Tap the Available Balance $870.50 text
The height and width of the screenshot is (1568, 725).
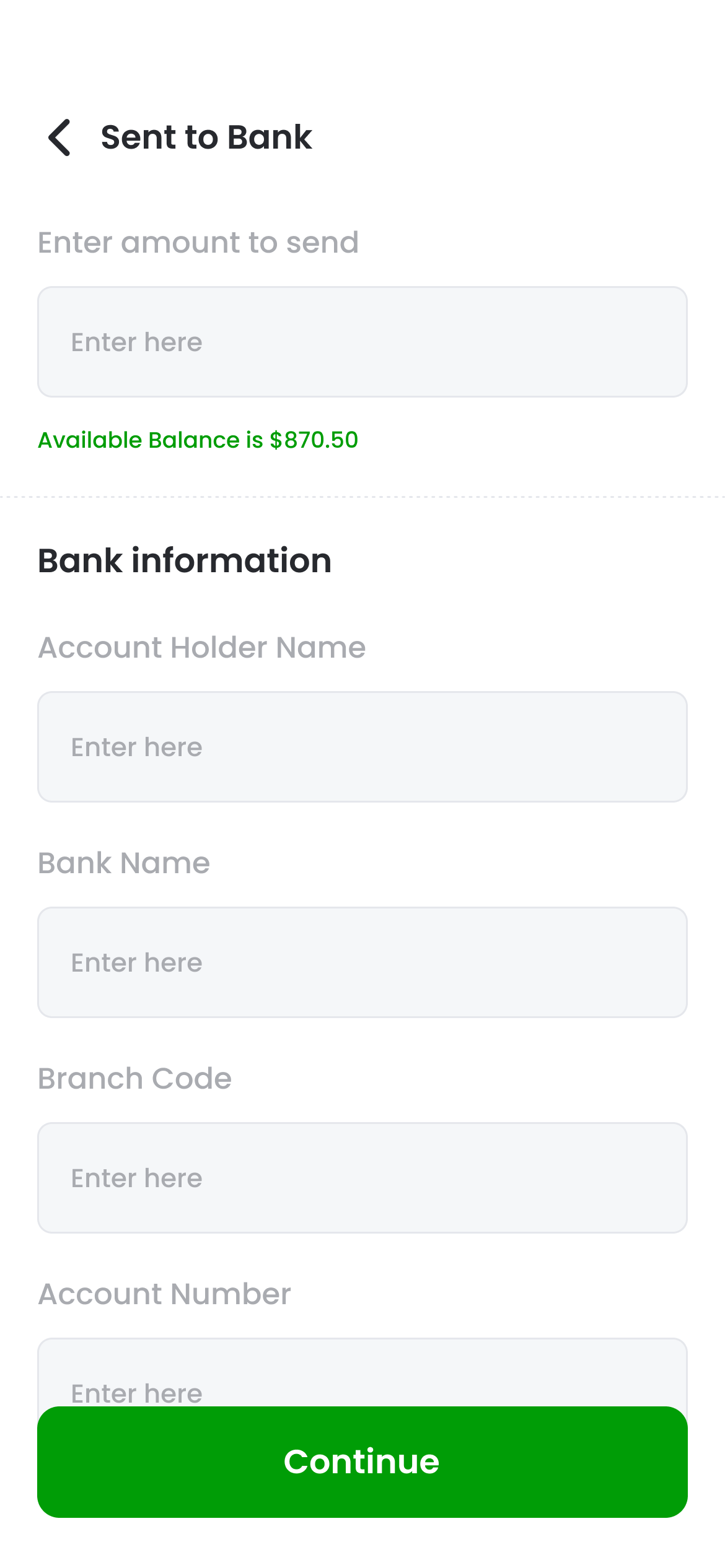click(198, 440)
